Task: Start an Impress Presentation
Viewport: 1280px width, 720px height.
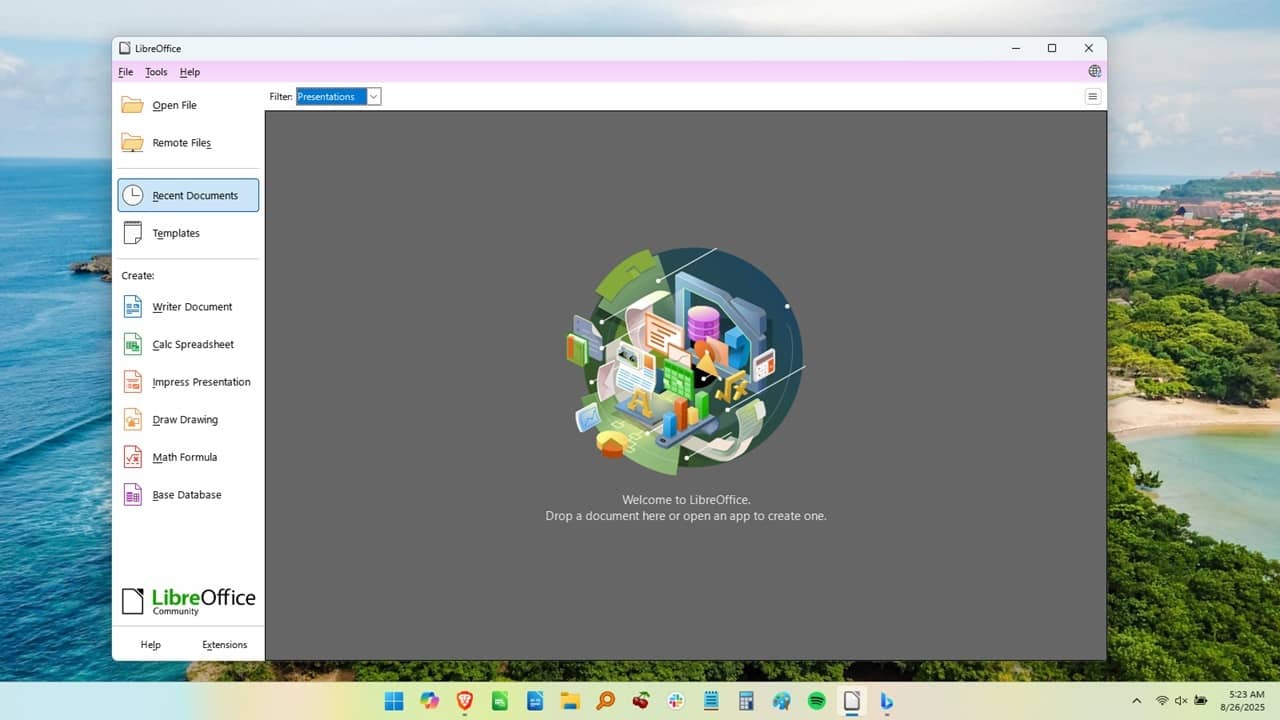Action: click(x=200, y=381)
